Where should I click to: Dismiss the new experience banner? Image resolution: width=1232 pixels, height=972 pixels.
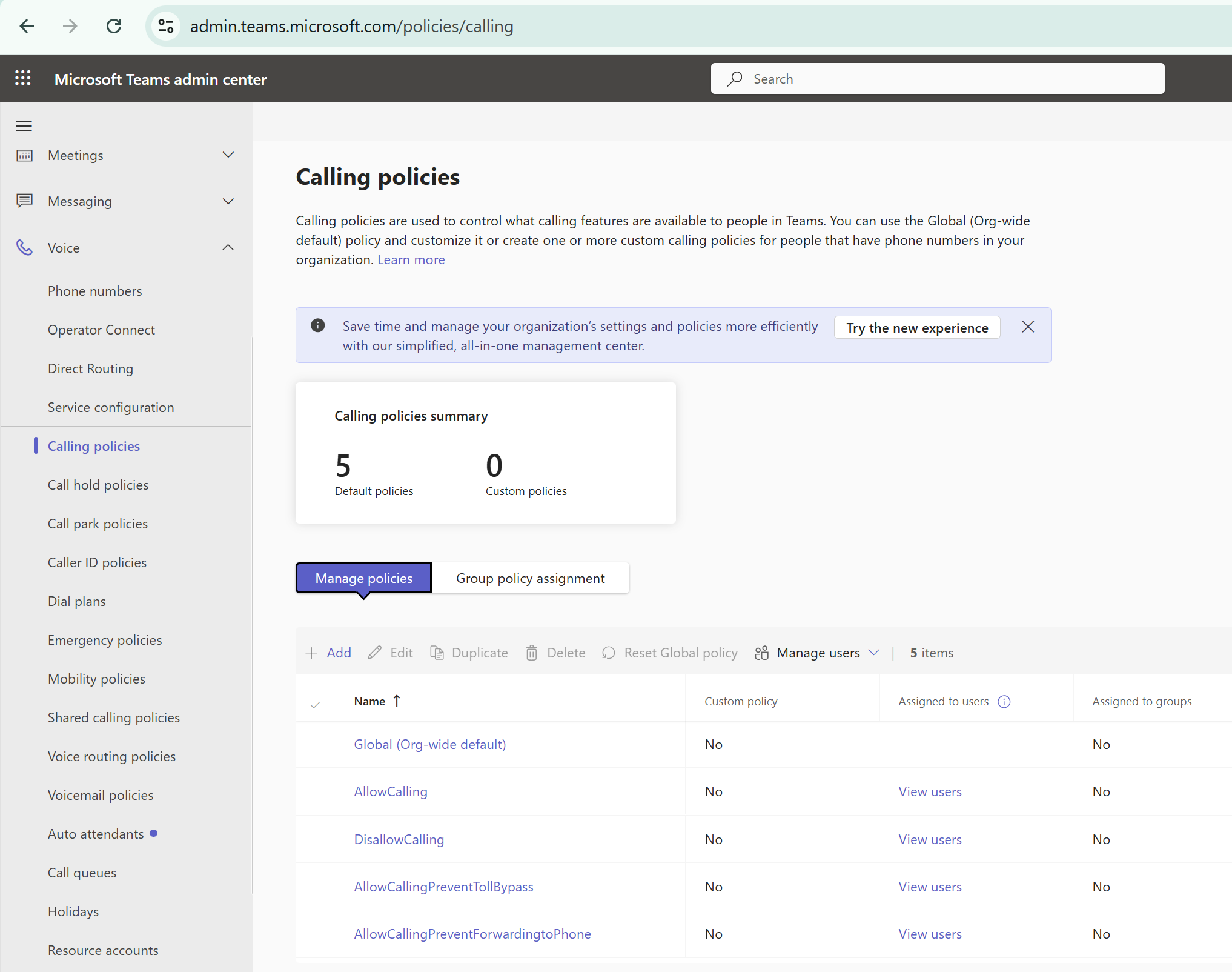1028,327
